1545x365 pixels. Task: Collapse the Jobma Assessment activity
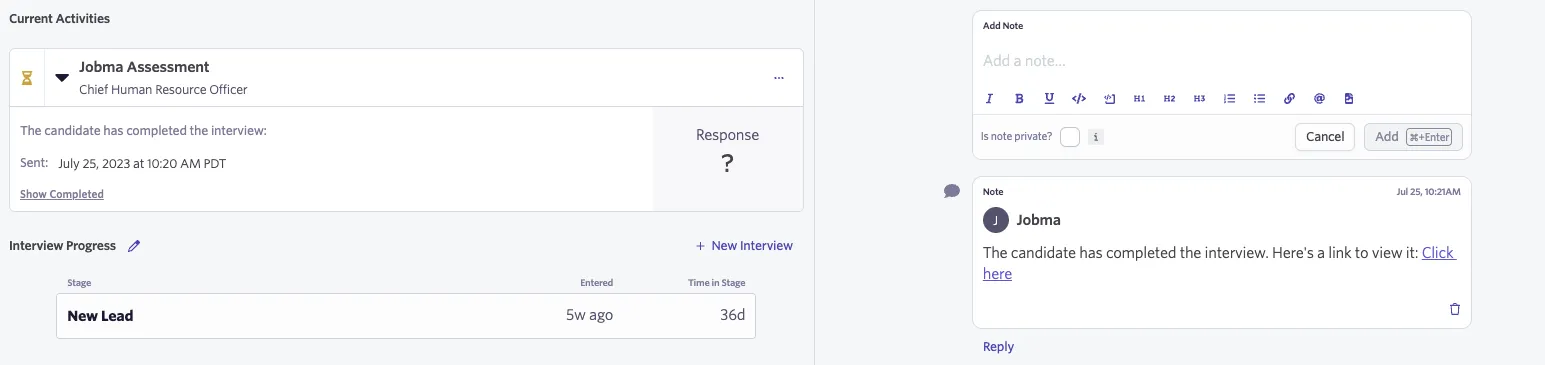click(x=62, y=77)
